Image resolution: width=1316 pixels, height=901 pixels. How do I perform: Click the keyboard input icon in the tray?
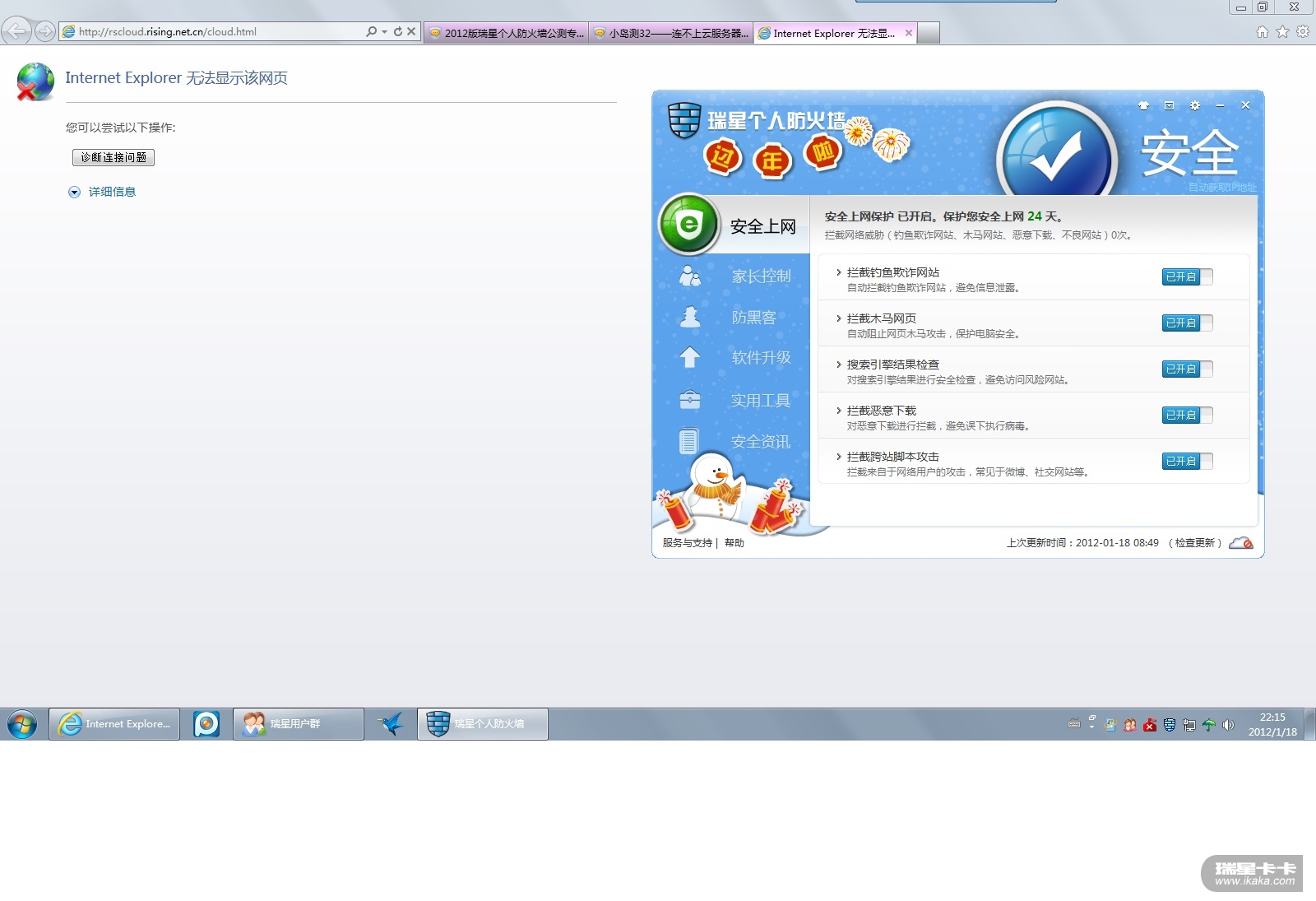click(1074, 725)
